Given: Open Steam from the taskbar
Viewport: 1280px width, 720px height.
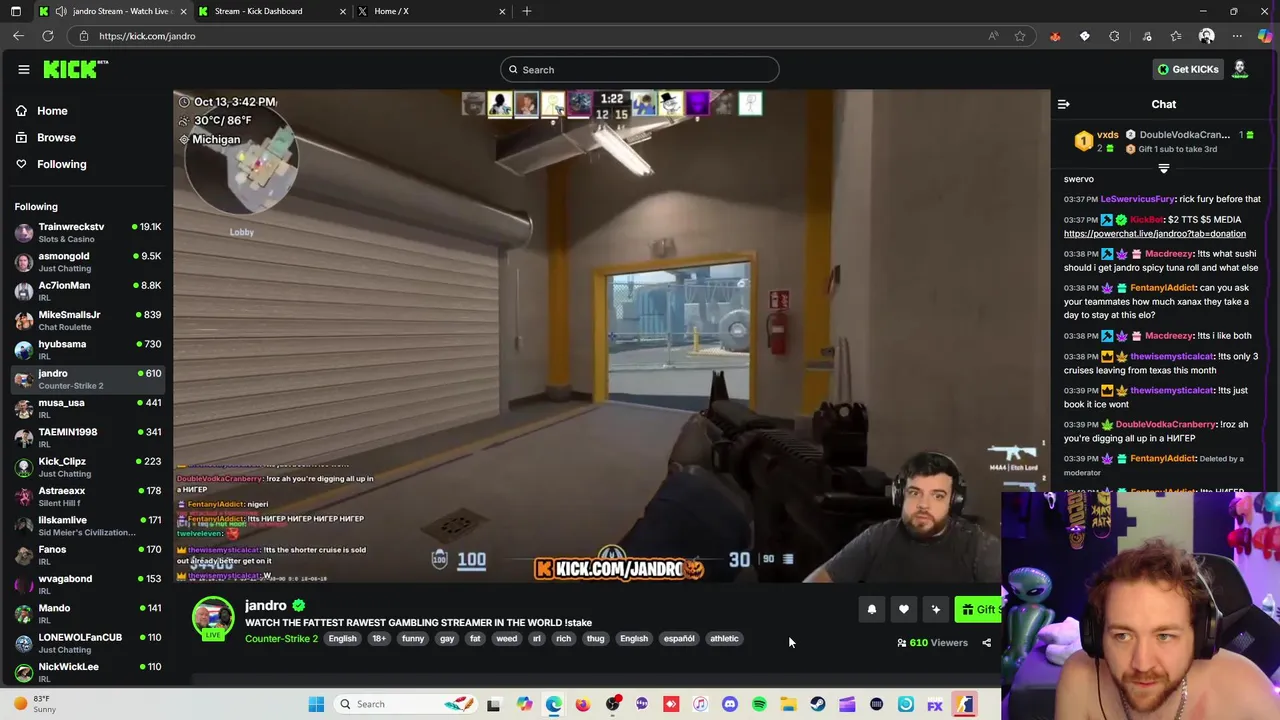Looking at the screenshot, I should coord(818,704).
